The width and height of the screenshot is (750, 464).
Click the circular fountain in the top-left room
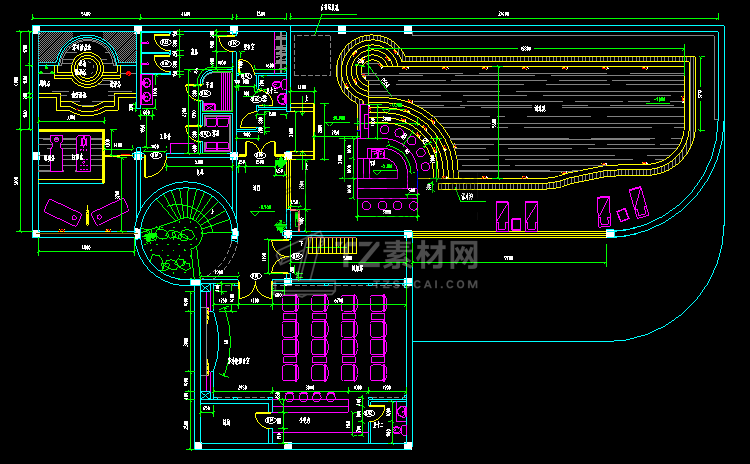pos(87,68)
